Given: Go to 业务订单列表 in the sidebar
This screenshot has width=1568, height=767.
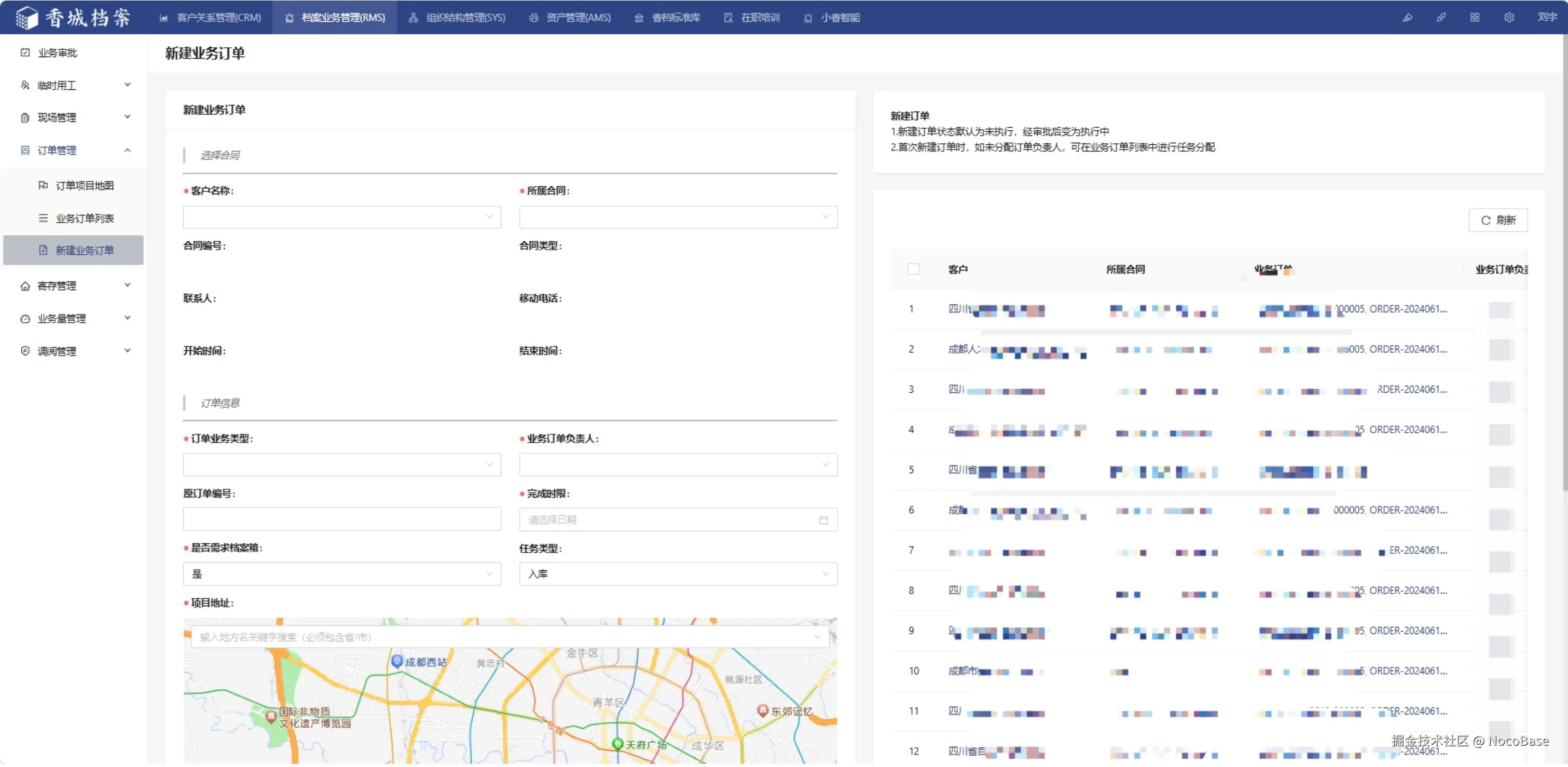Looking at the screenshot, I should point(85,218).
